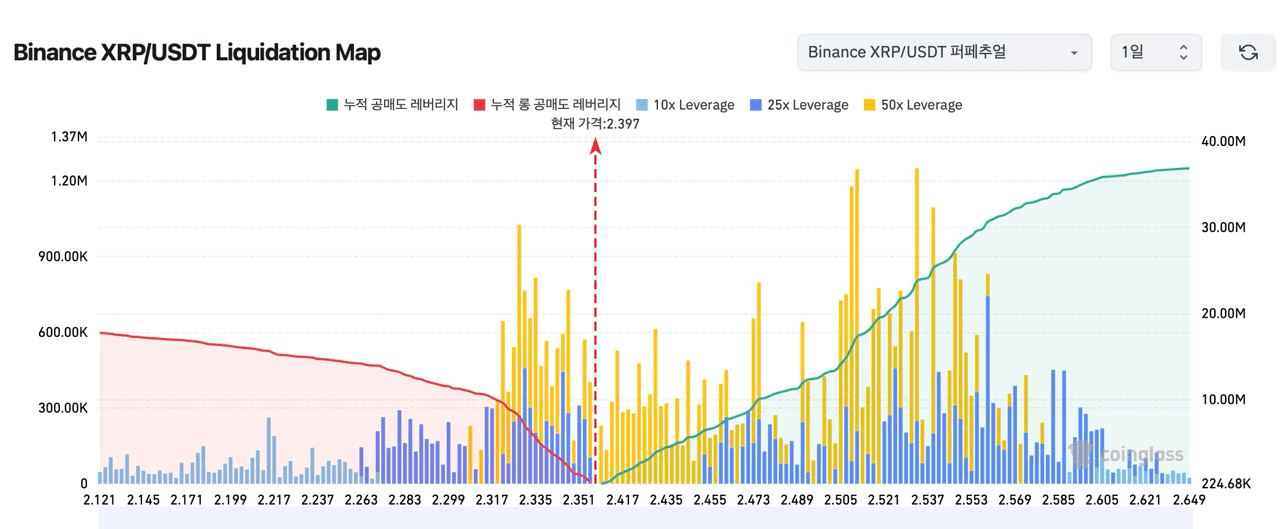Click the 2.263 price axis label
The height and width of the screenshot is (529, 1280).
(x=361, y=500)
